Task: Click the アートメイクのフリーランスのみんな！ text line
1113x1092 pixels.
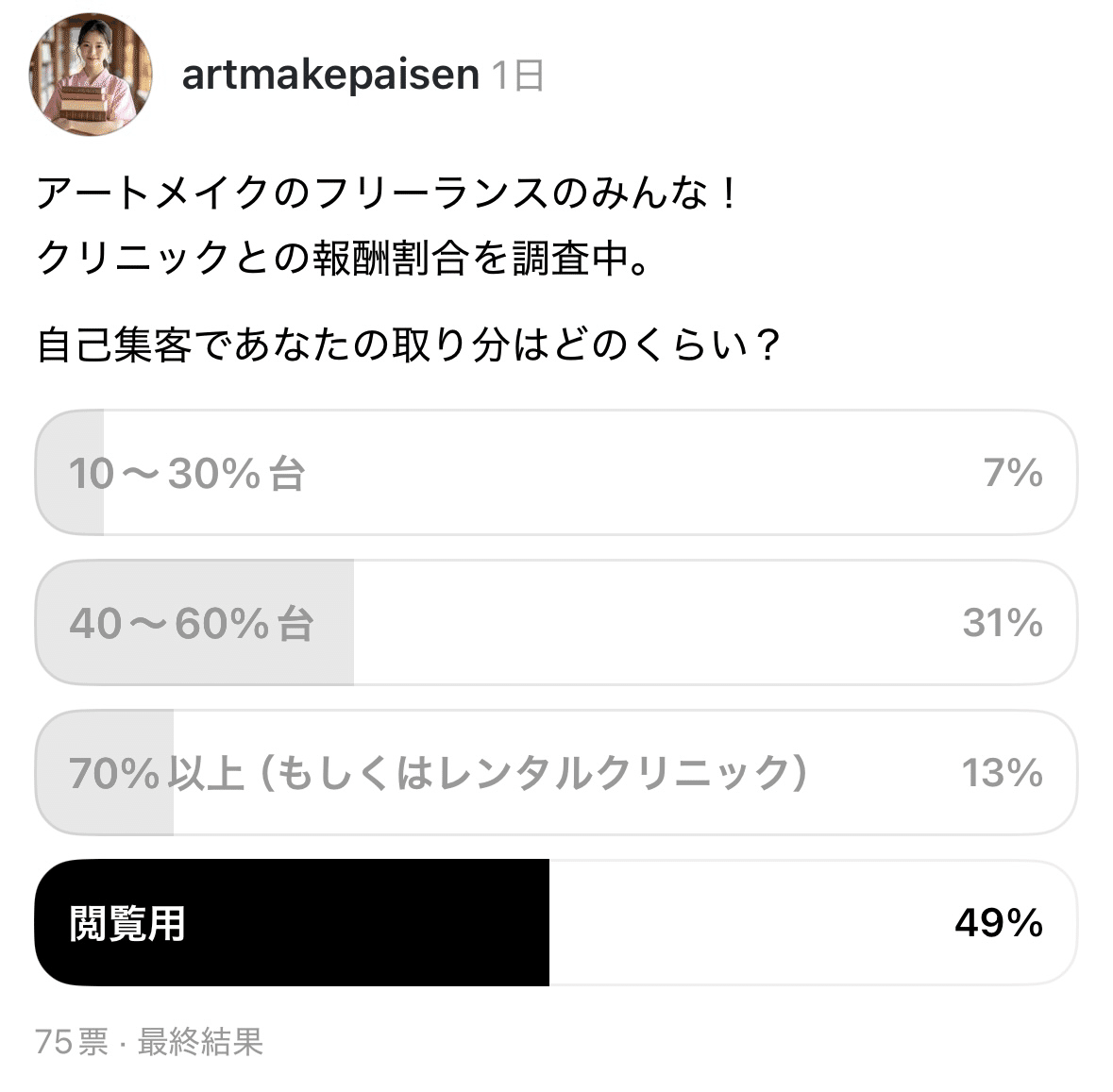Action: 387,193
